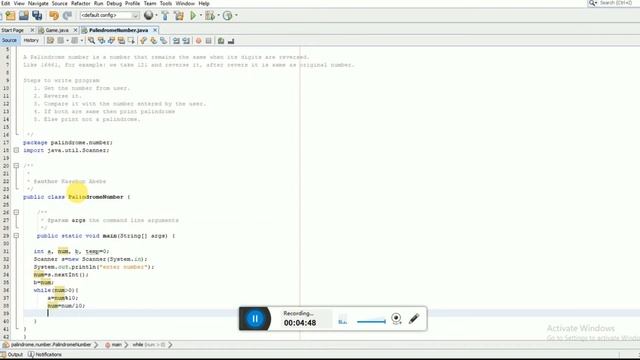Viewport: 640px width, 360px height.
Task: Adjust the recorder volume slider
Action: point(371,322)
